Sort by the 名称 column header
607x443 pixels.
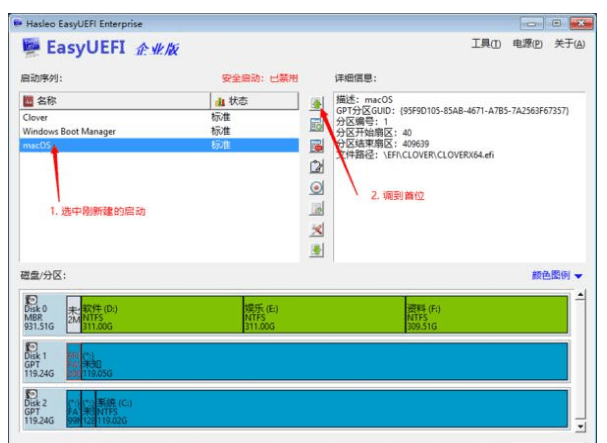tap(115, 101)
